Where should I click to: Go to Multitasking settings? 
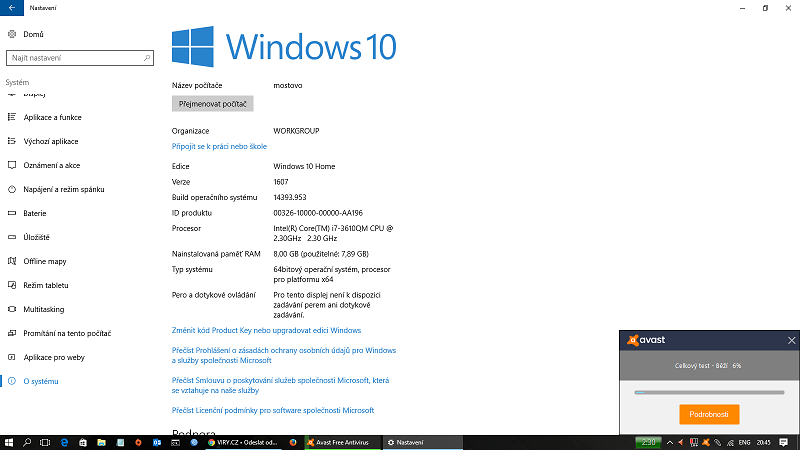(x=43, y=309)
